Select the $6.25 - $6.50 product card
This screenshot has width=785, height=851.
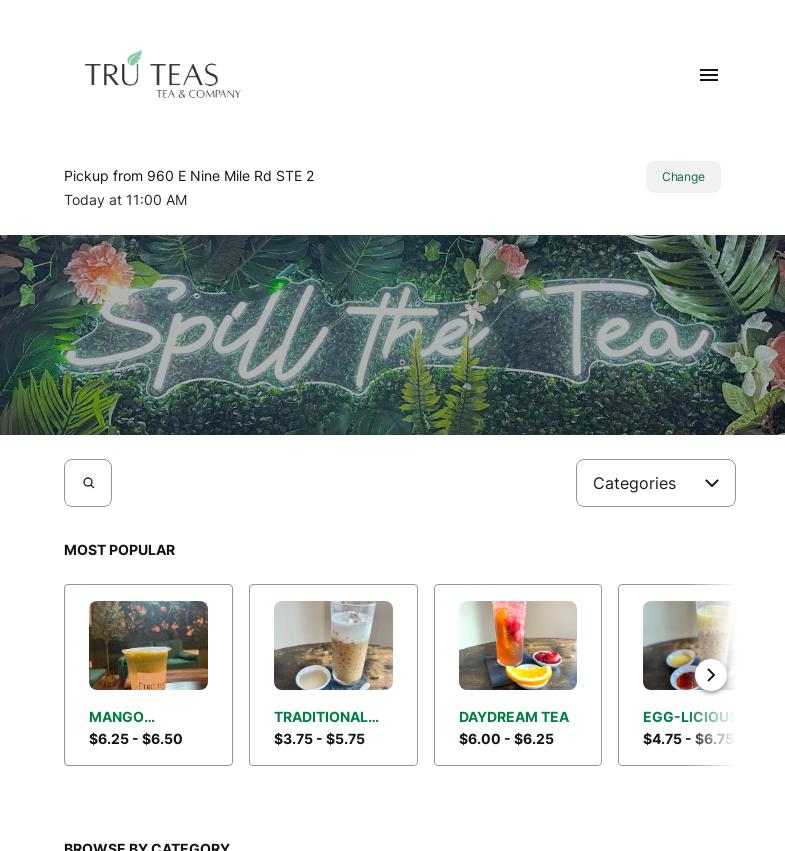coord(148,675)
